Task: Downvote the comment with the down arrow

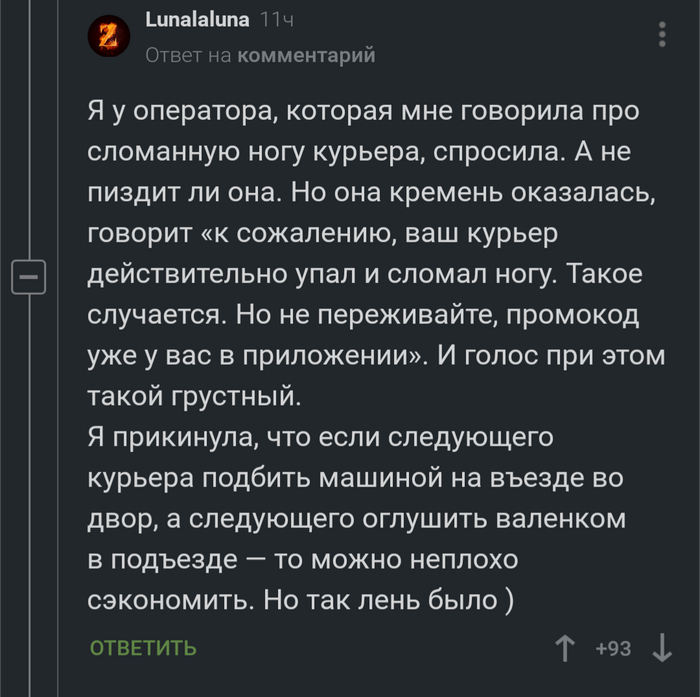Action: click(x=661, y=649)
